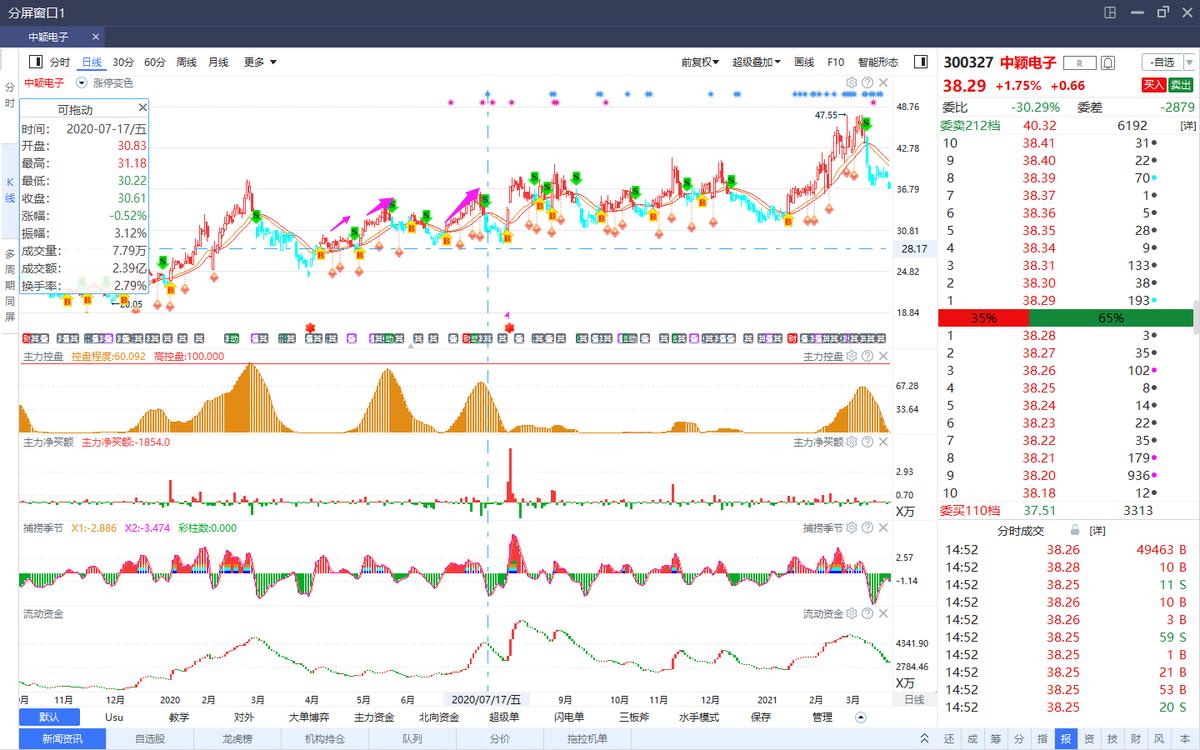1200x750 pixels.
Task: Click the green 卖出 sell button
Action: point(1181,86)
